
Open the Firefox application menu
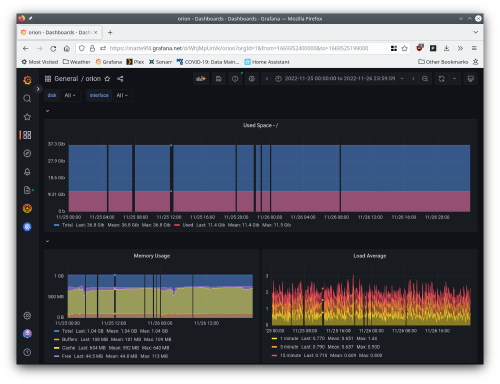pos(474,48)
